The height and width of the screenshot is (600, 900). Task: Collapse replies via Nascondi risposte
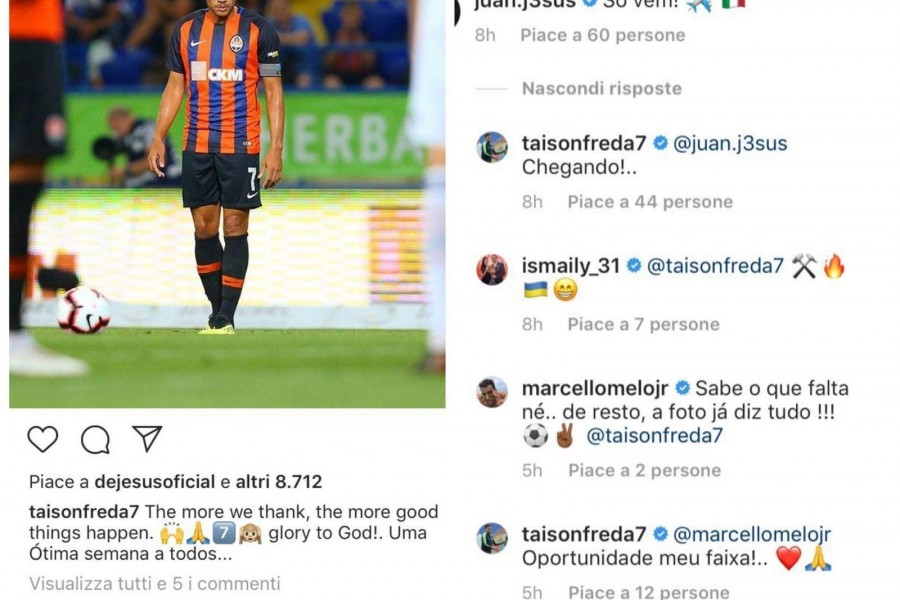[x=602, y=88]
